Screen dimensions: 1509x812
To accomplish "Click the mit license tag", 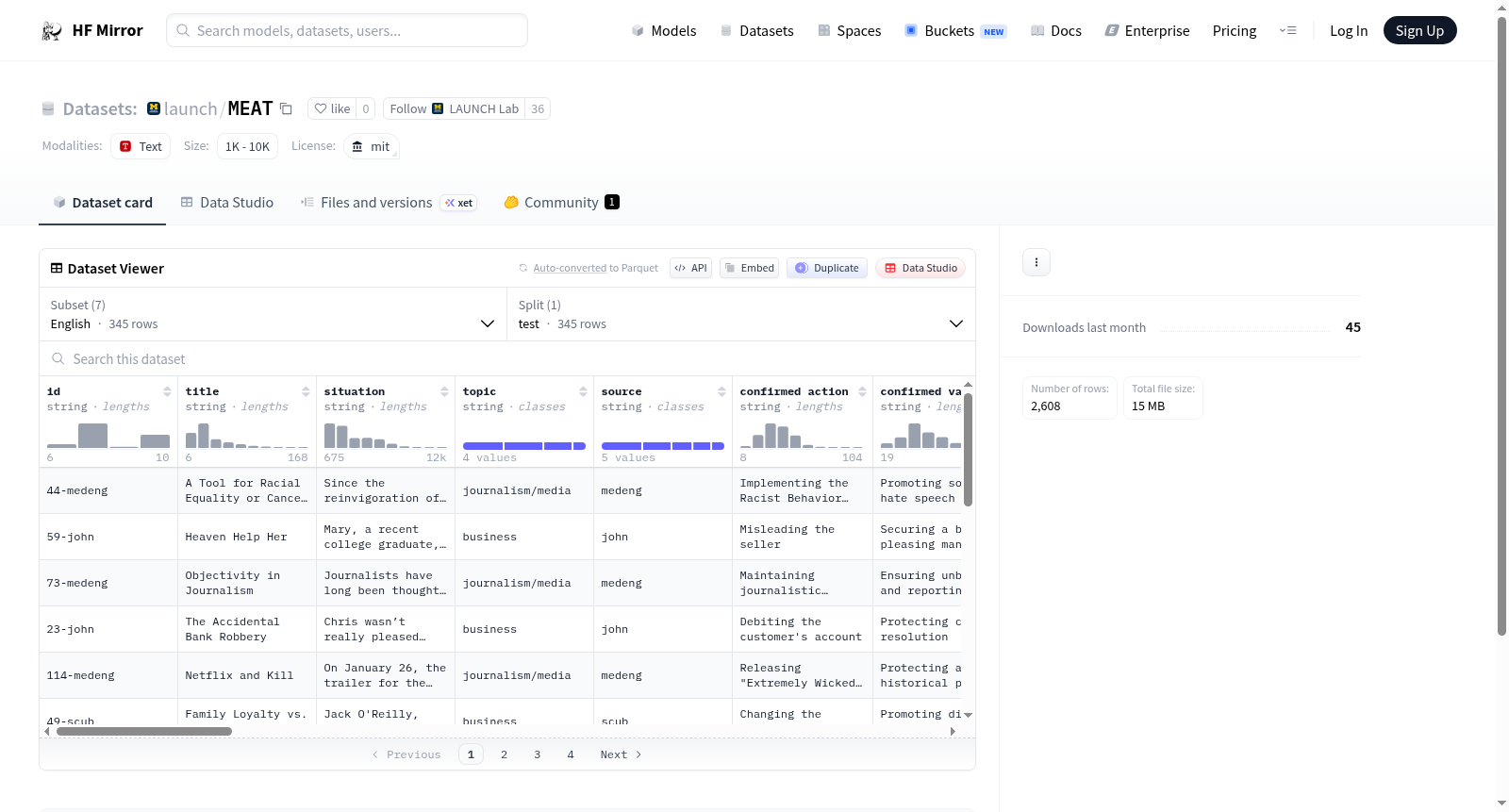I will pos(372,146).
